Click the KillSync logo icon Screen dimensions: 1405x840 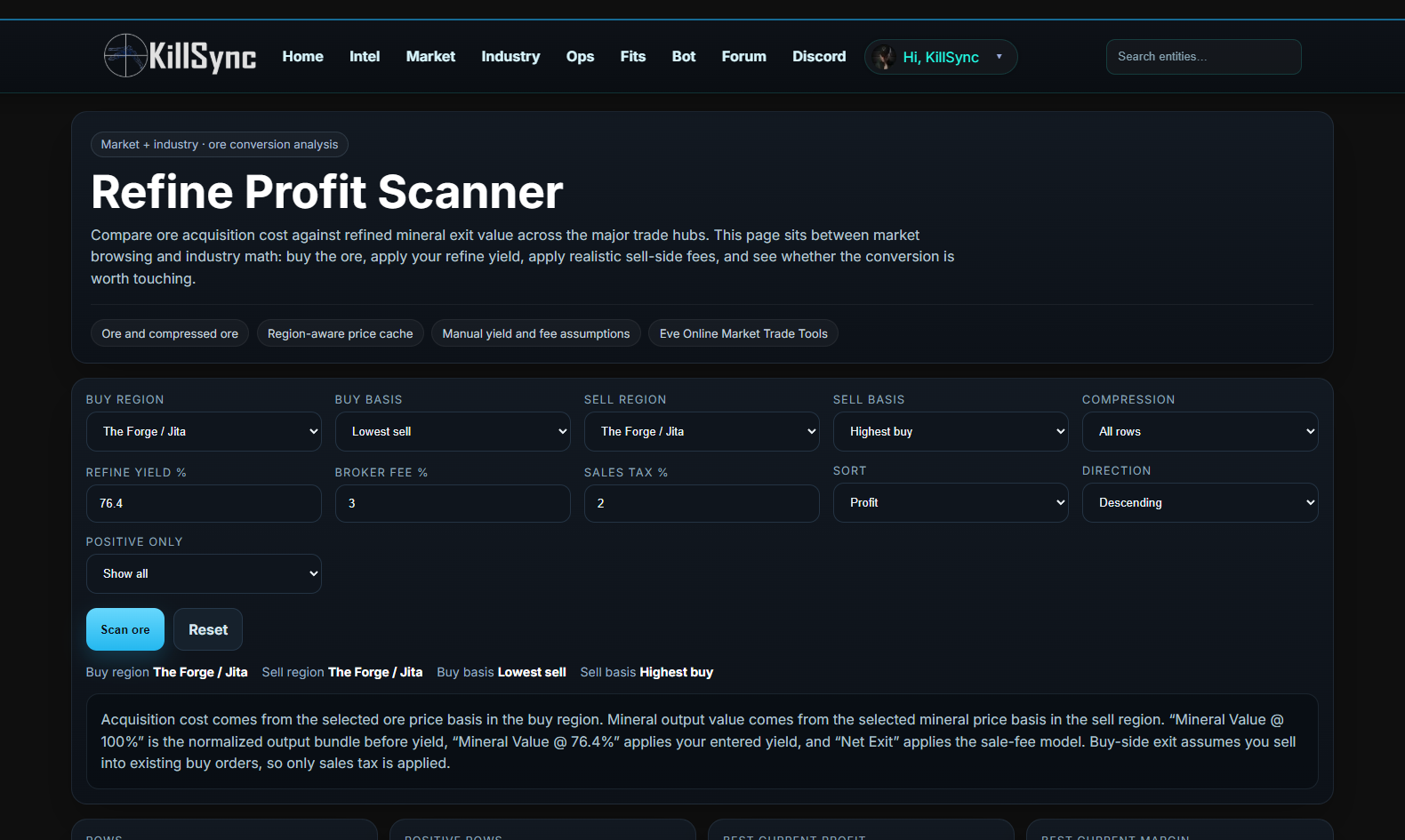tap(125, 56)
